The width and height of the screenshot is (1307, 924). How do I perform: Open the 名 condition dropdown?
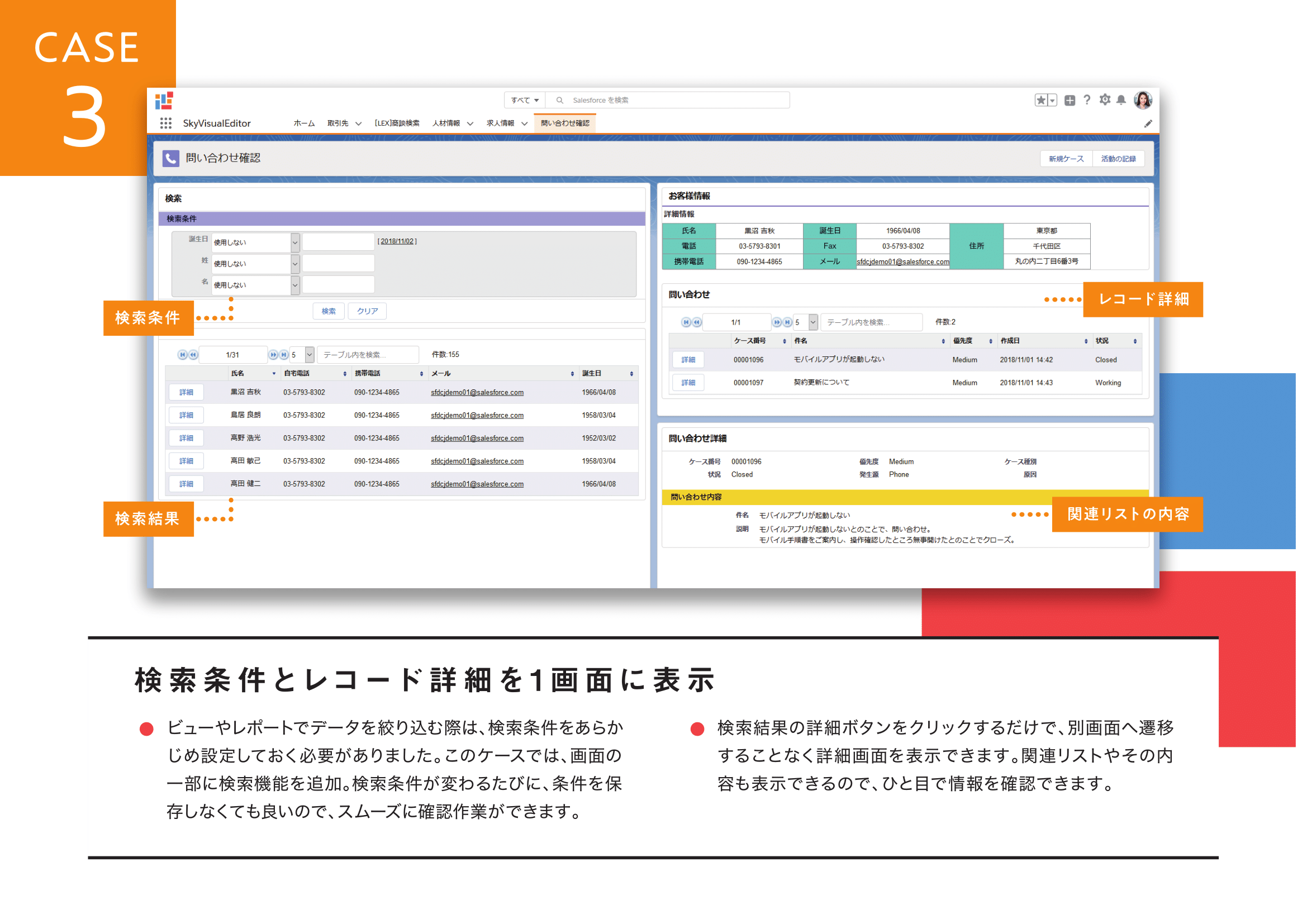coord(255,285)
